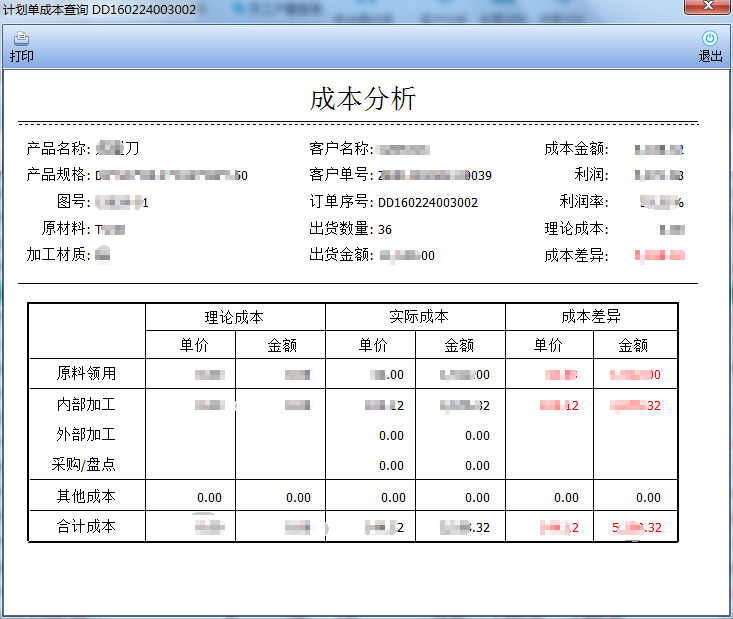Click the 采购/盘点 row label
Image resolution: width=733 pixels, height=619 pixels.
tap(84, 465)
